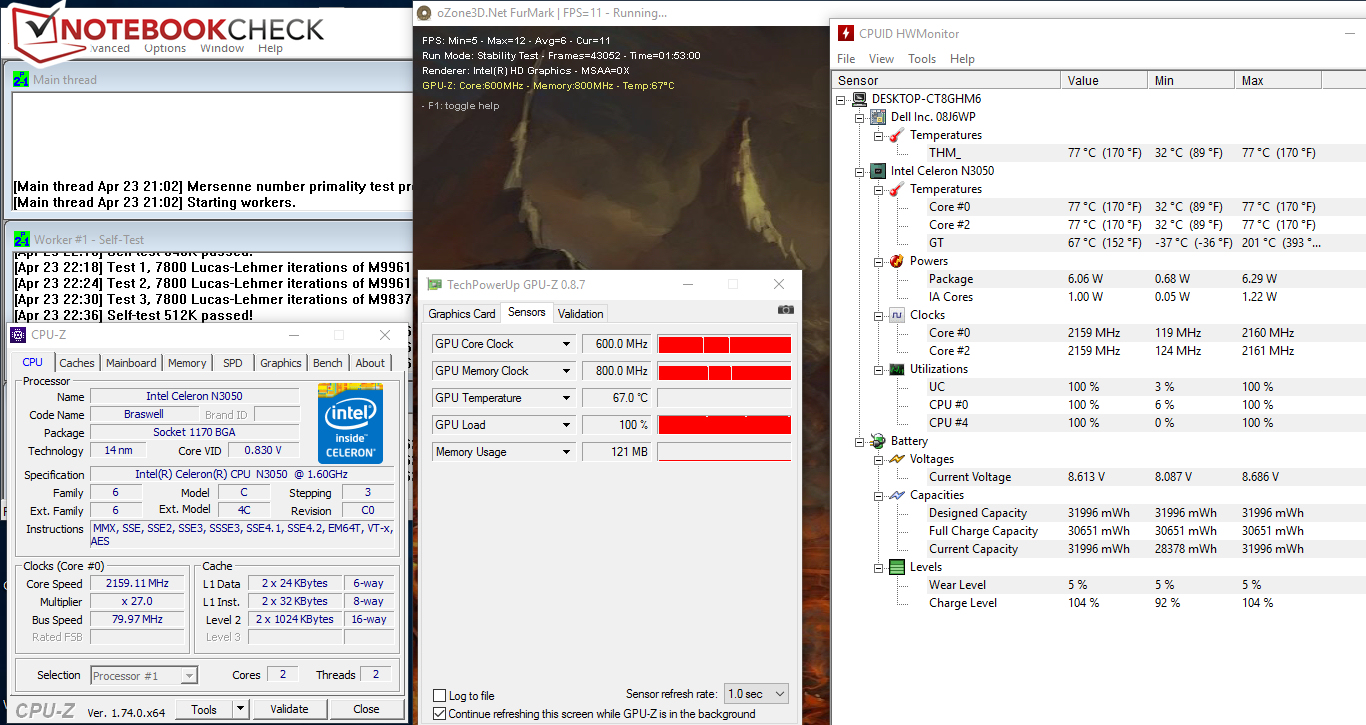This screenshot has height=725, width=1366.
Task: Open the CPU-Z Tools button dropdown arrow
Action: (240, 709)
